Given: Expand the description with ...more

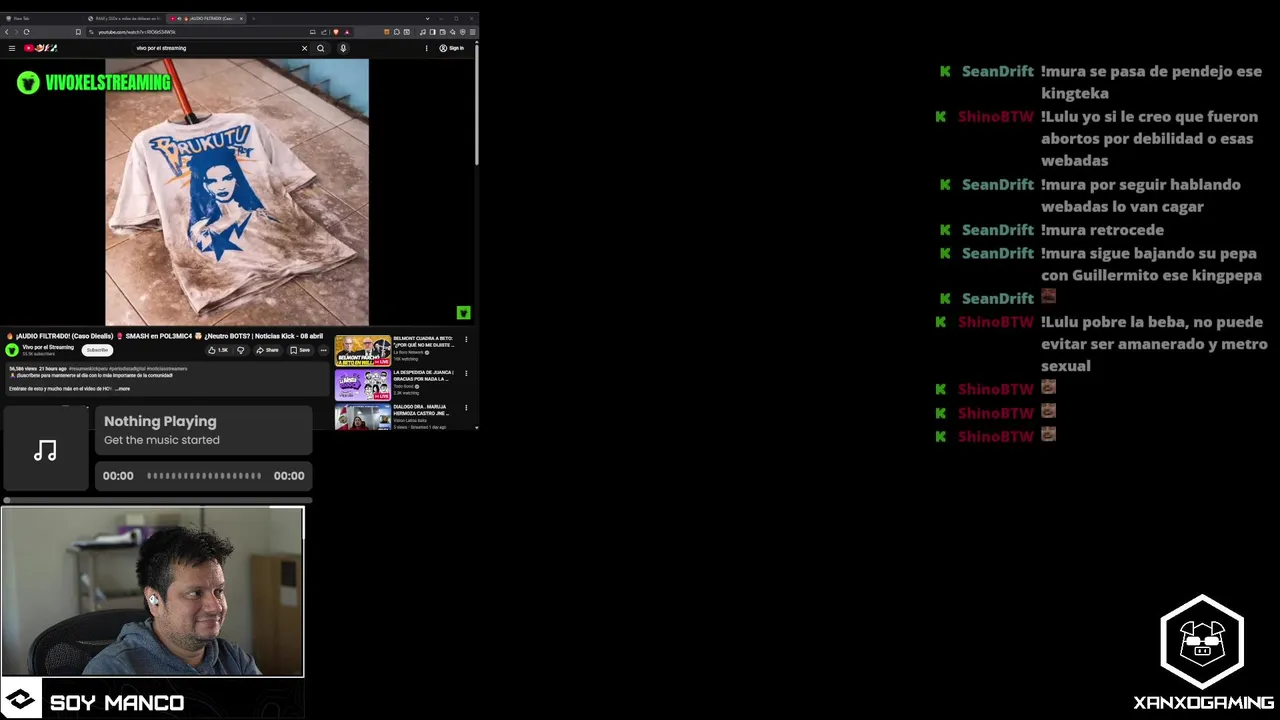Looking at the screenshot, I should (122, 389).
